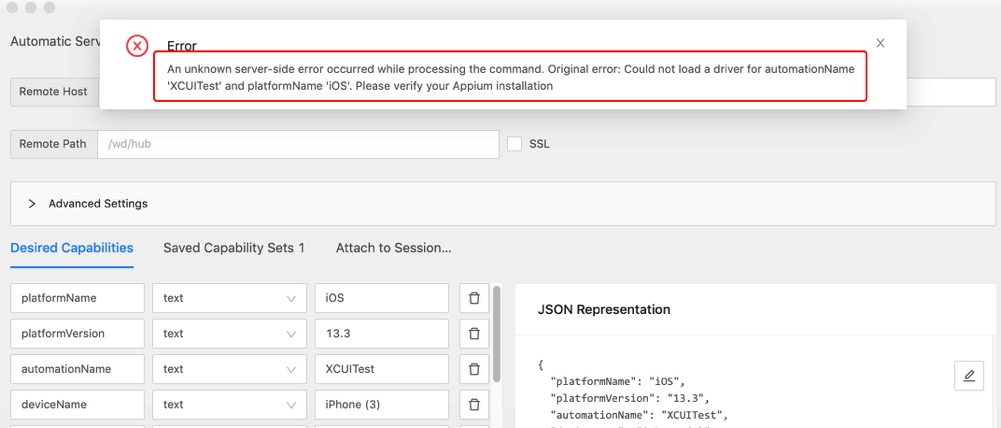Delete the platformVersion capability row
This screenshot has height=428, width=1001.
pyautogui.click(x=474, y=333)
